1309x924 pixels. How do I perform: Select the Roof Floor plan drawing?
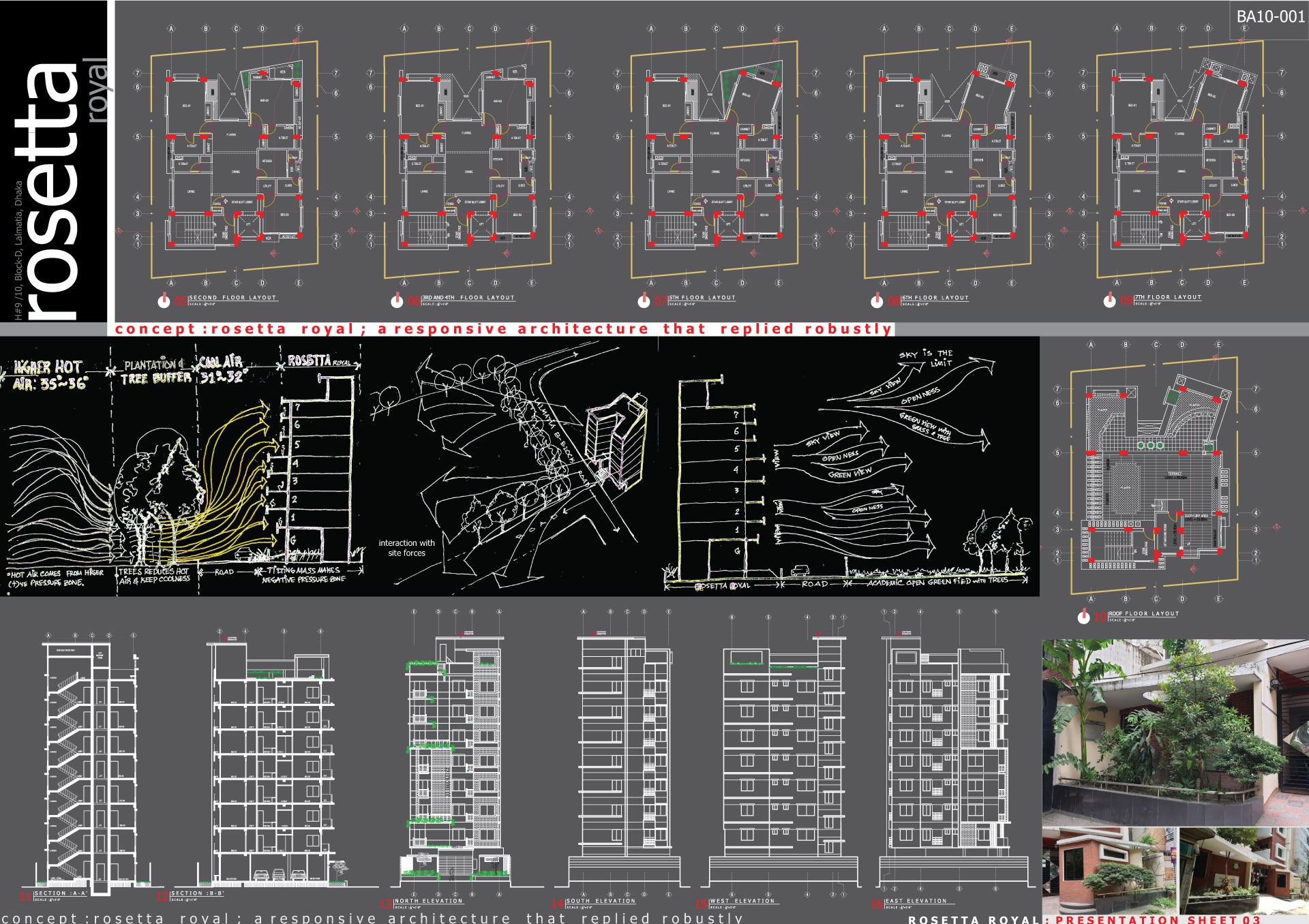click(x=1155, y=472)
